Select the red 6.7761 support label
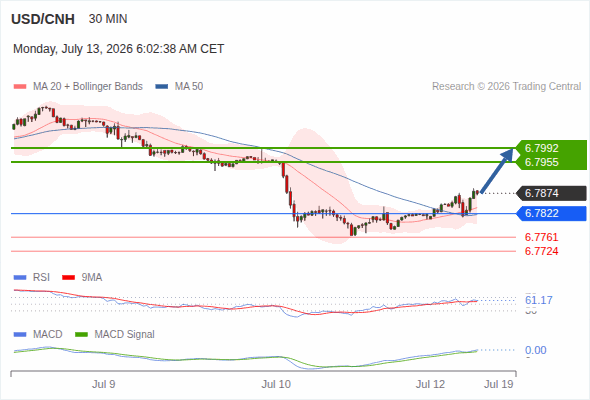Viewport: 590px width, 400px height. 541,237
